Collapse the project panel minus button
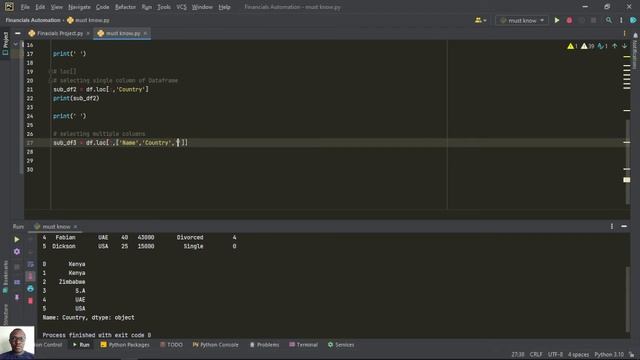This screenshot has height=360, width=640. pos(18,33)
